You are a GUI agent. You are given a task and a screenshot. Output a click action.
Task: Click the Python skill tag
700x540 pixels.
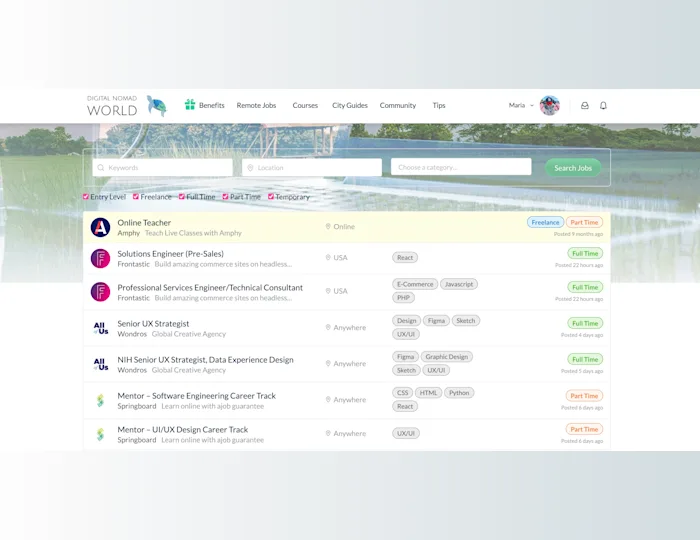coord(459,393)
